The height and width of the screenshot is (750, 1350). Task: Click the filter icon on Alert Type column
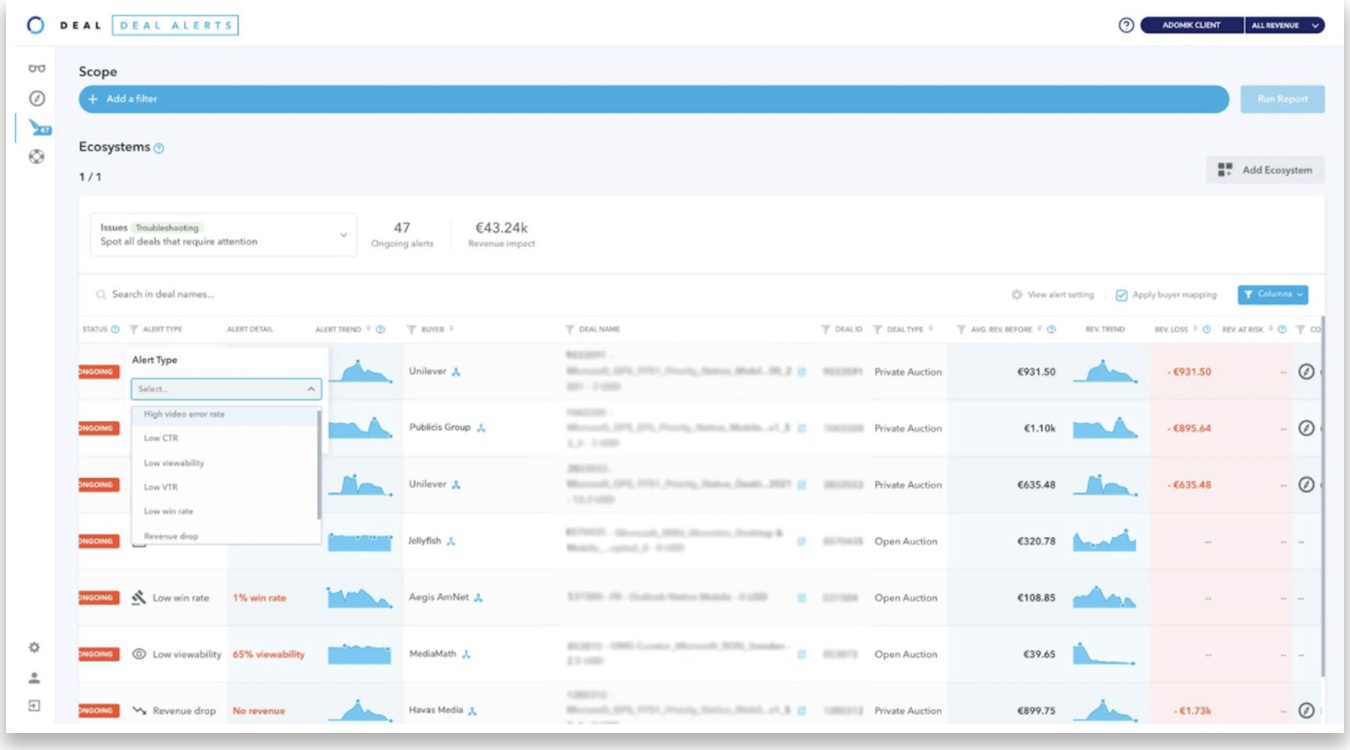[x=134, y=329]
